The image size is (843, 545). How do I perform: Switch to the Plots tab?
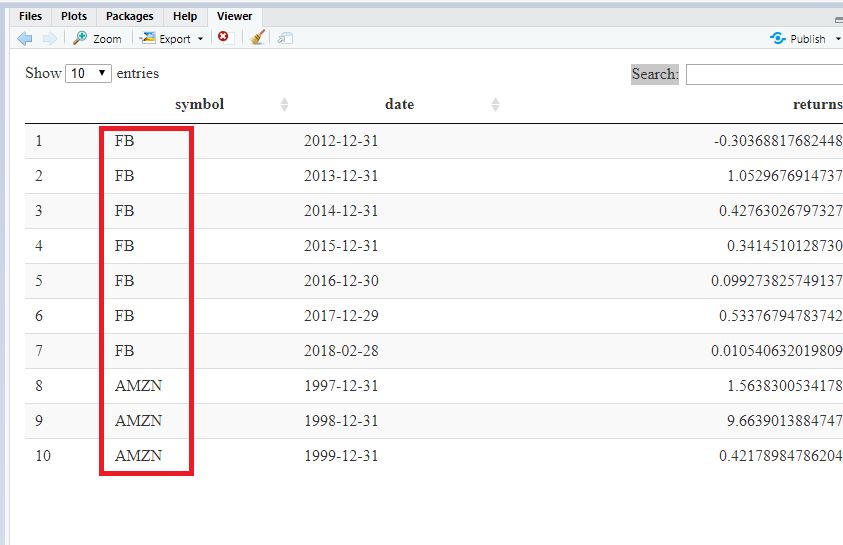click(x=73, y=16)
